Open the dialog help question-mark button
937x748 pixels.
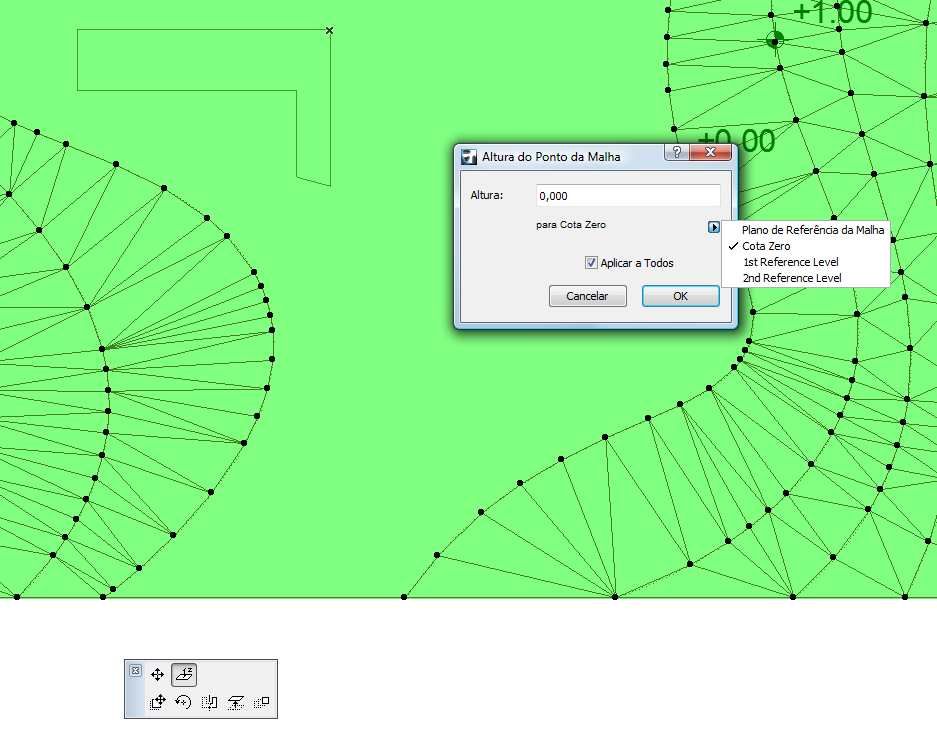[x=676, y=152]
